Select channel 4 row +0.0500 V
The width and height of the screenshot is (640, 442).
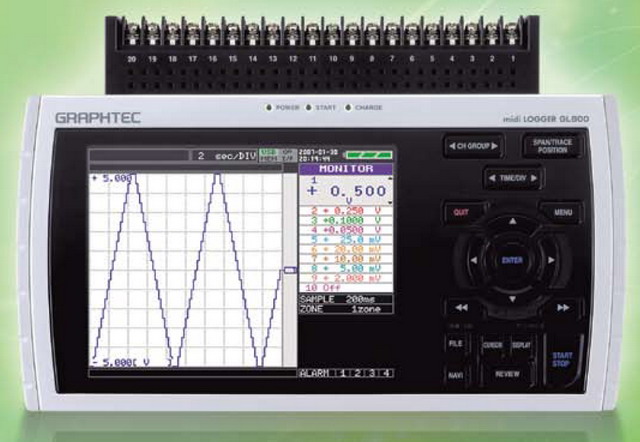pos(346,230)
